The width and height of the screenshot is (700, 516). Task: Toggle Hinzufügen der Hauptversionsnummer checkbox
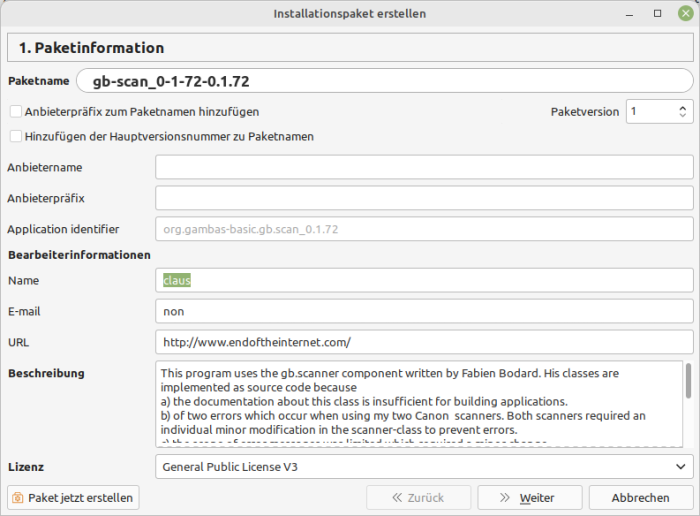(x=15, y=136)
